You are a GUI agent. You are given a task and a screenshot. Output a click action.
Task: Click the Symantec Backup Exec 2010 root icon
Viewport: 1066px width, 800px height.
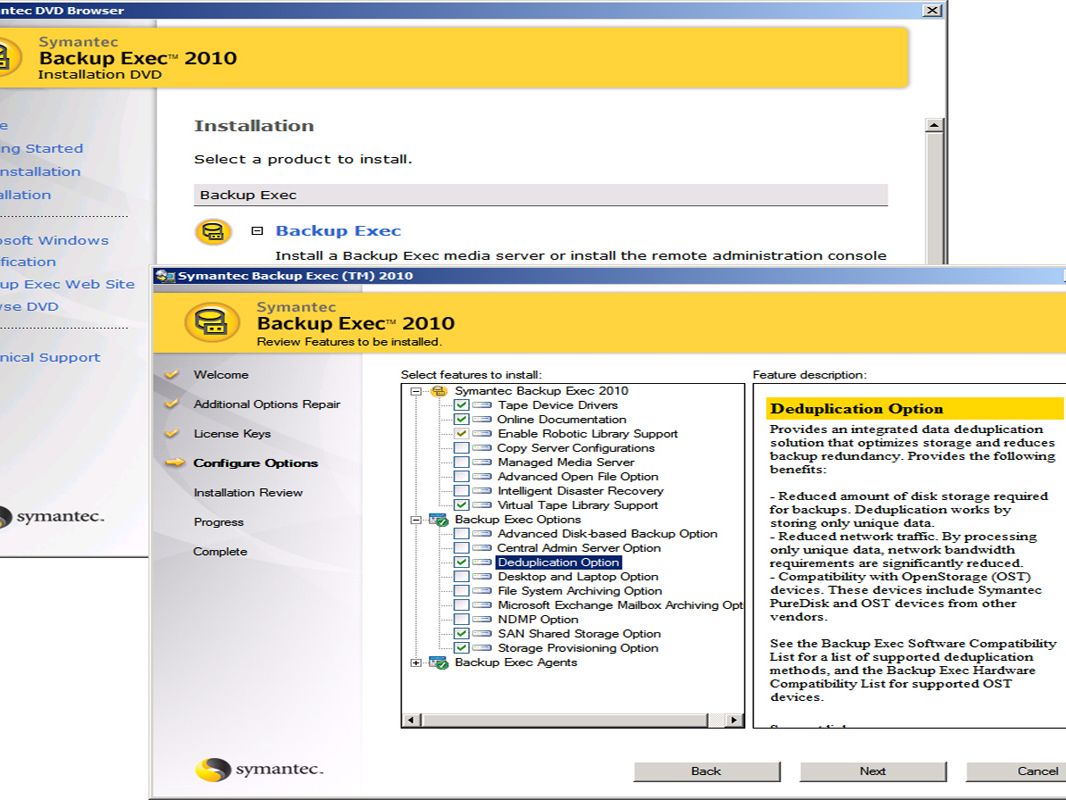[439, 391]
